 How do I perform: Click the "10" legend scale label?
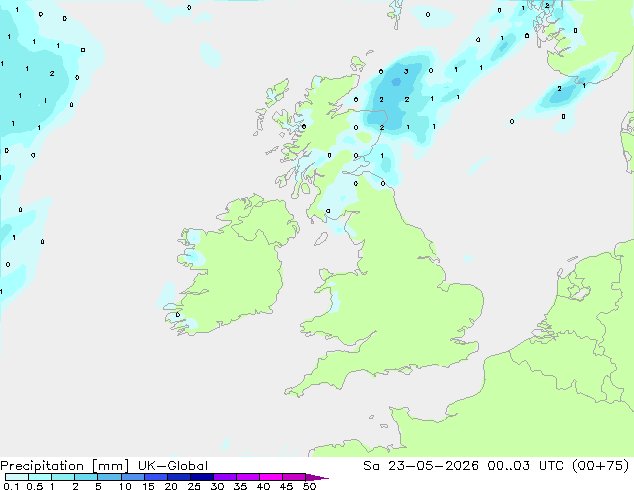pyautogui.click(x=125, y=486)
